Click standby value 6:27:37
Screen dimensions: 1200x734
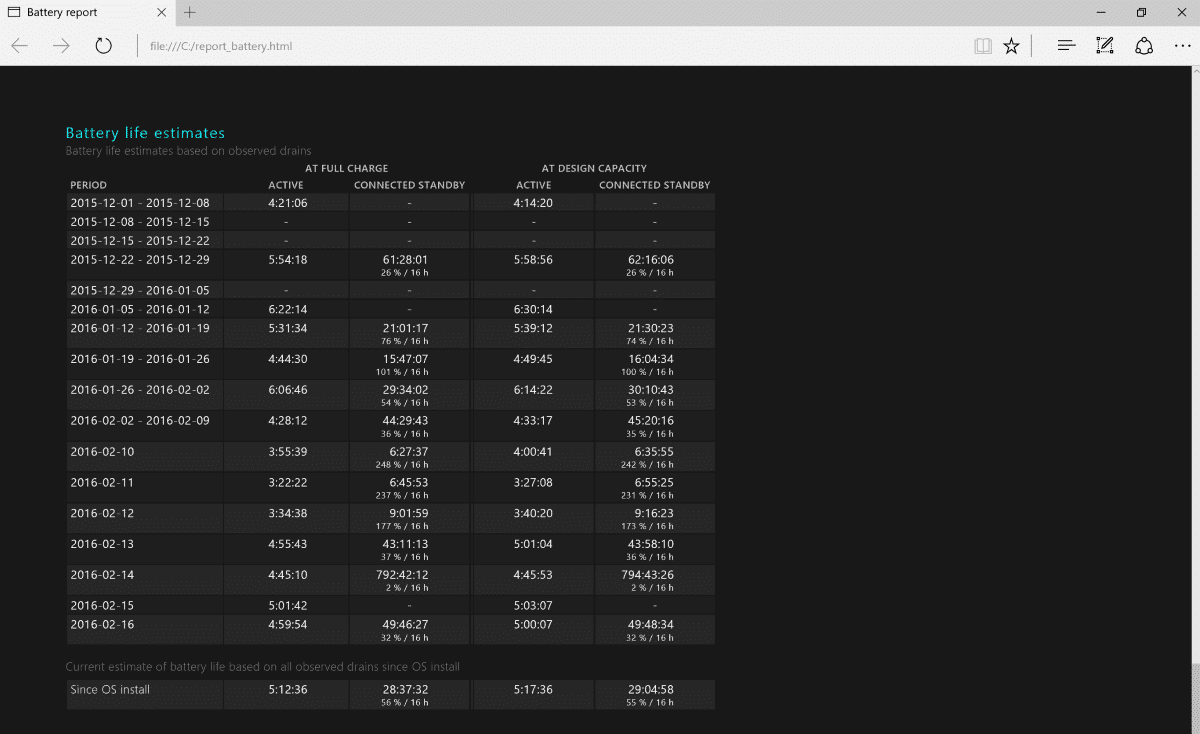point(409,452)
